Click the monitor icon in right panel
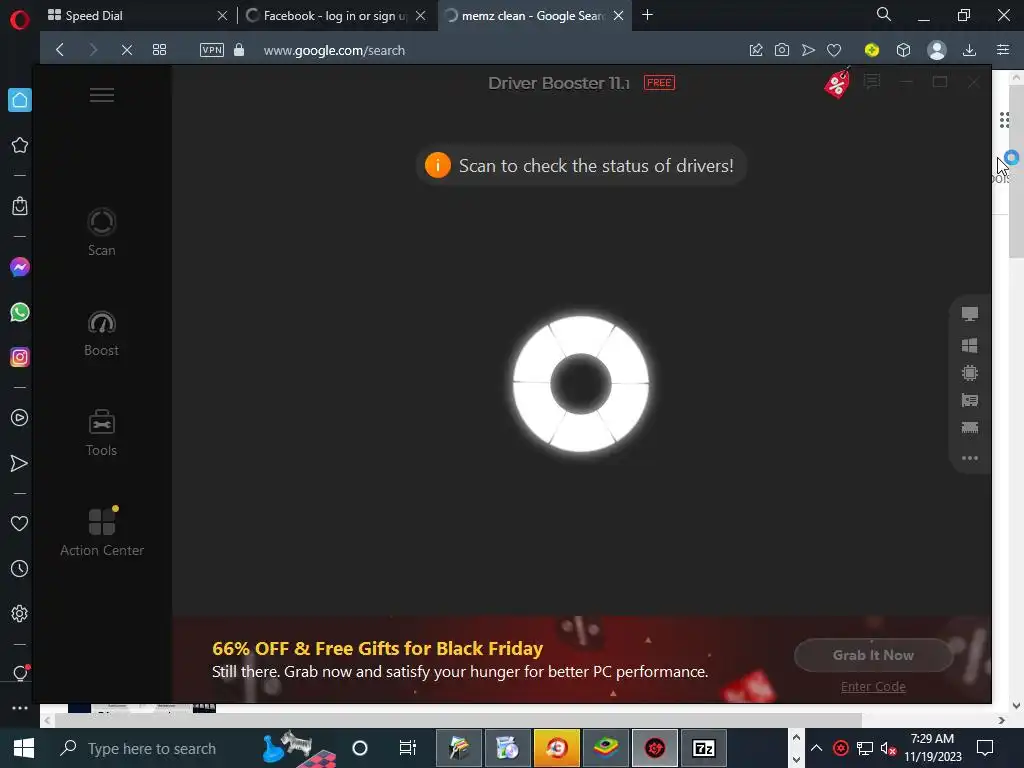1024x768 pixels. click(970, 314)
